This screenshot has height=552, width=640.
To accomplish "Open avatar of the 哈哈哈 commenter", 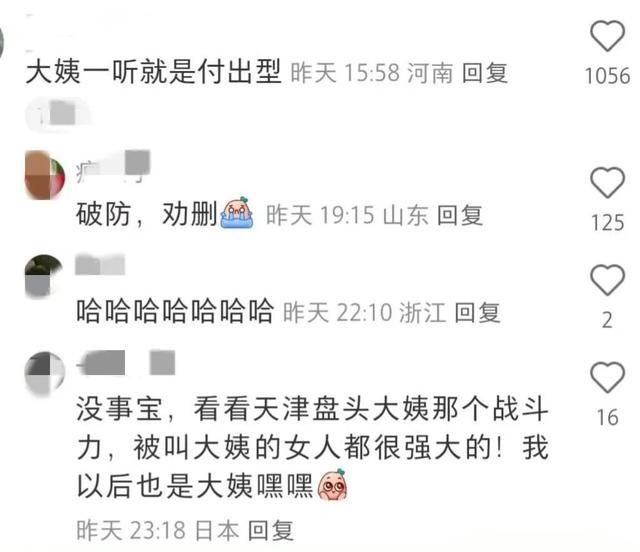I will [44, 276].
